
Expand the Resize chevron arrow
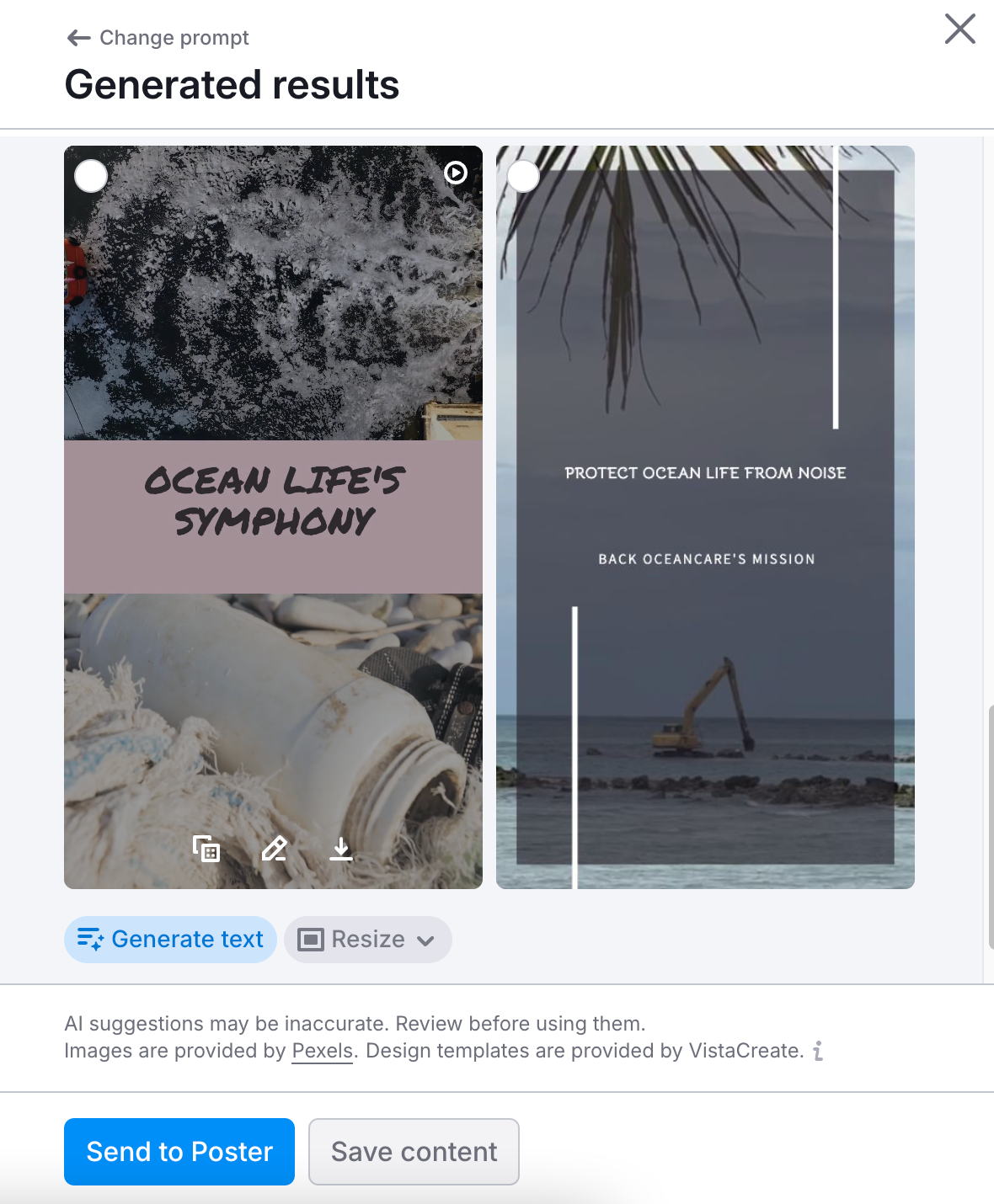click(x=425, y=940)
